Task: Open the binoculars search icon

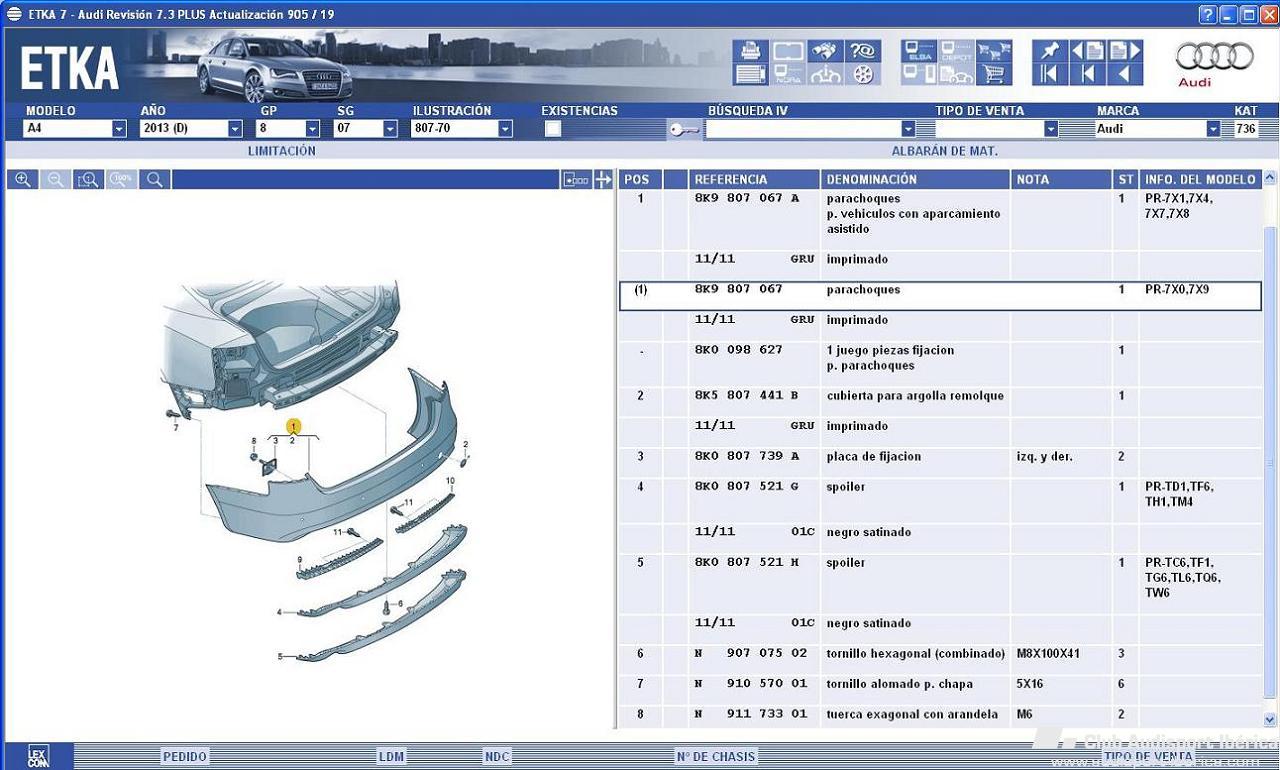Action: click(826, 51)
